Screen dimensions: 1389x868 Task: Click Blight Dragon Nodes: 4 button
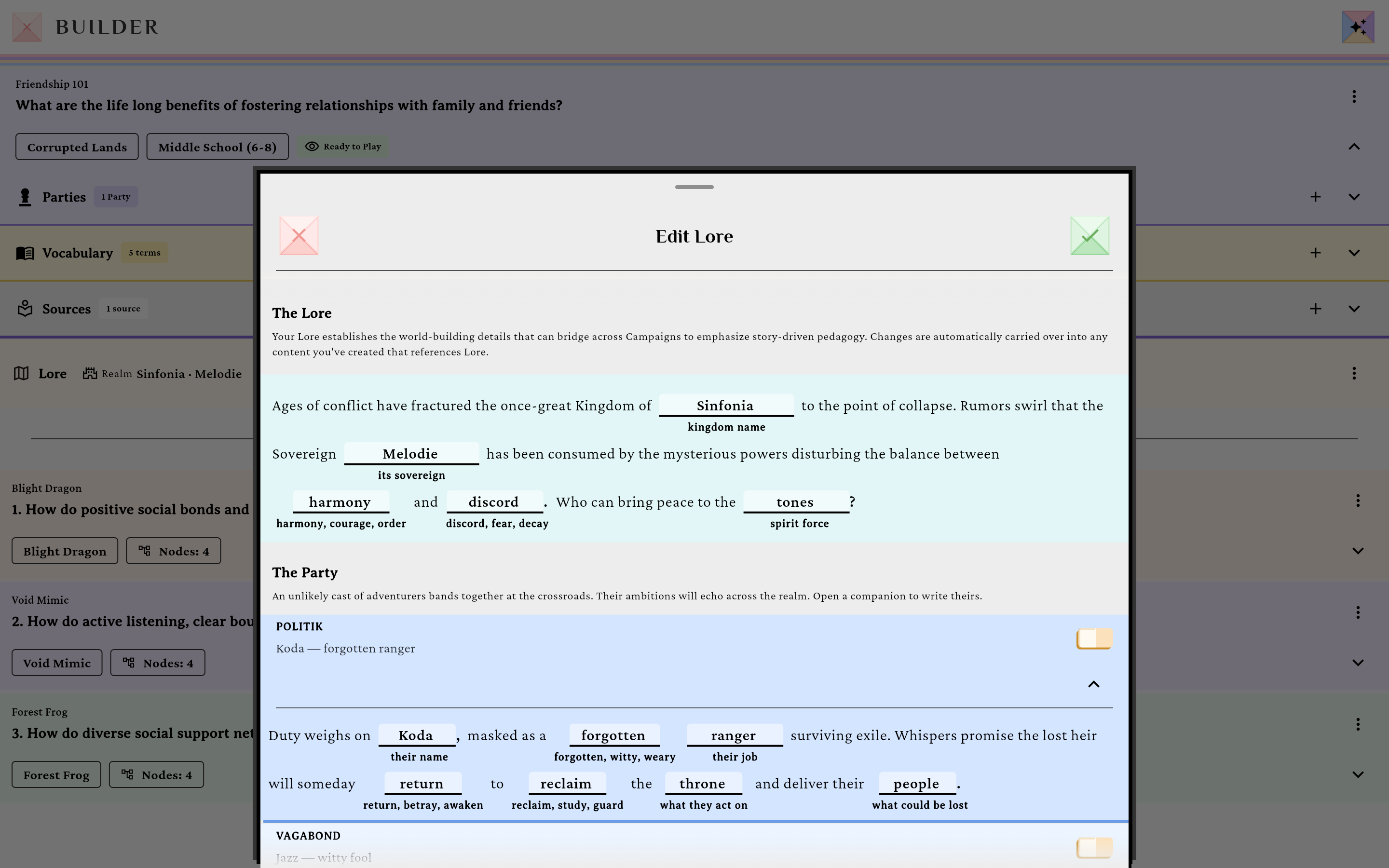[173, 551]
